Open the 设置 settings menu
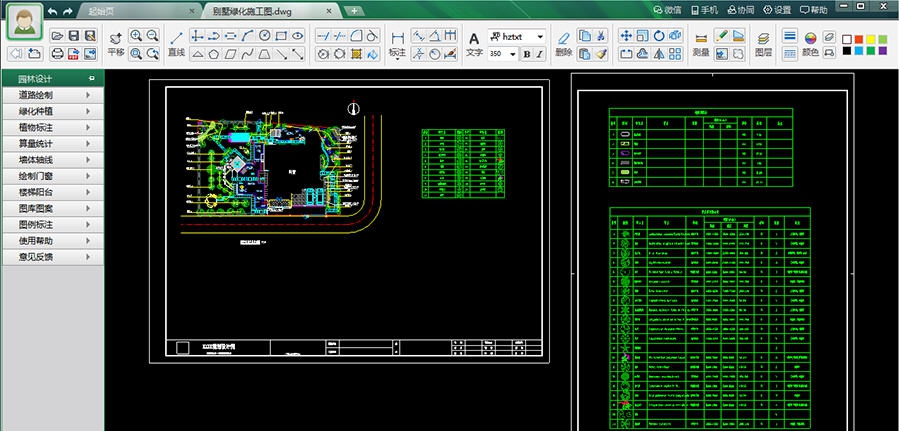 click(777, 10)
